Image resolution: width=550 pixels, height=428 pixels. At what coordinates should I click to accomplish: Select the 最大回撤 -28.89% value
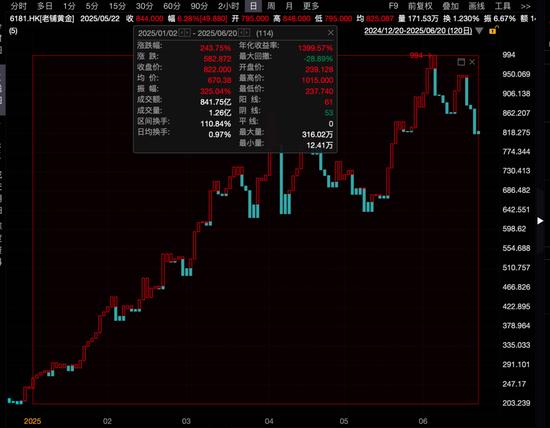click(318, 59)
